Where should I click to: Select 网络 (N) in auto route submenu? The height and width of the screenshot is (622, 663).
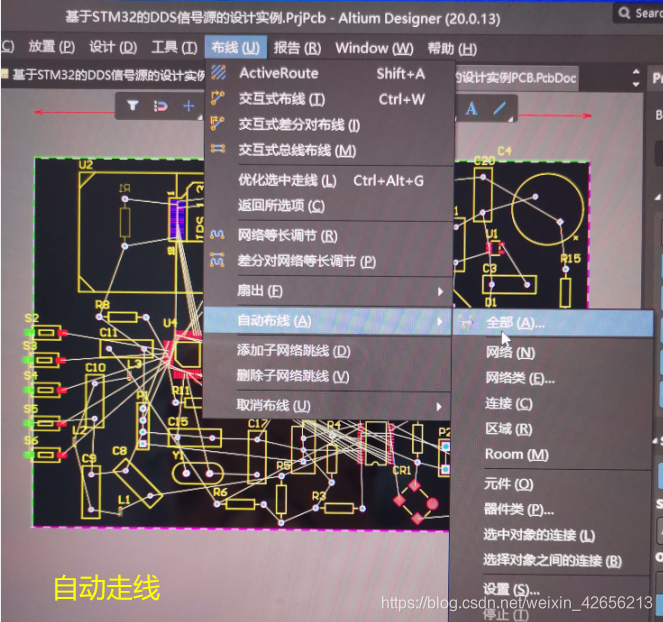pyautogui.click(x=553, y=353)
